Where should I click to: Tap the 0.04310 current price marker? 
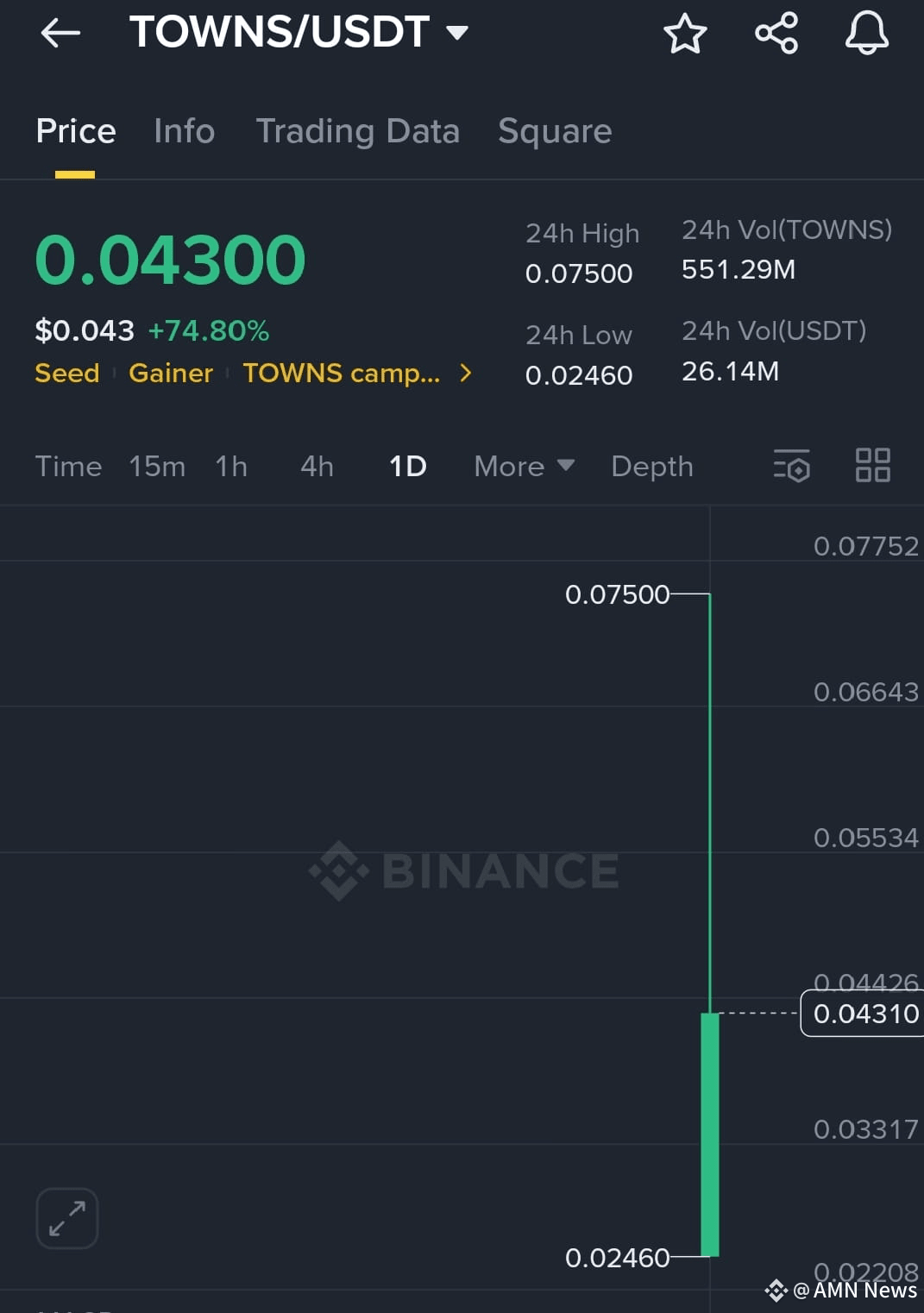click(x=863, y=1013)
